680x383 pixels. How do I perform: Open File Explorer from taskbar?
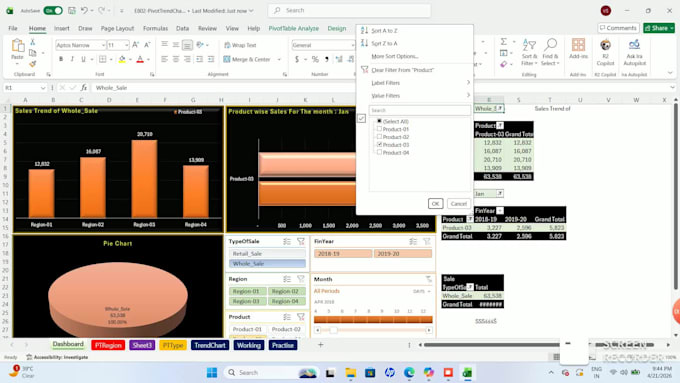click(x=350, y=373)
